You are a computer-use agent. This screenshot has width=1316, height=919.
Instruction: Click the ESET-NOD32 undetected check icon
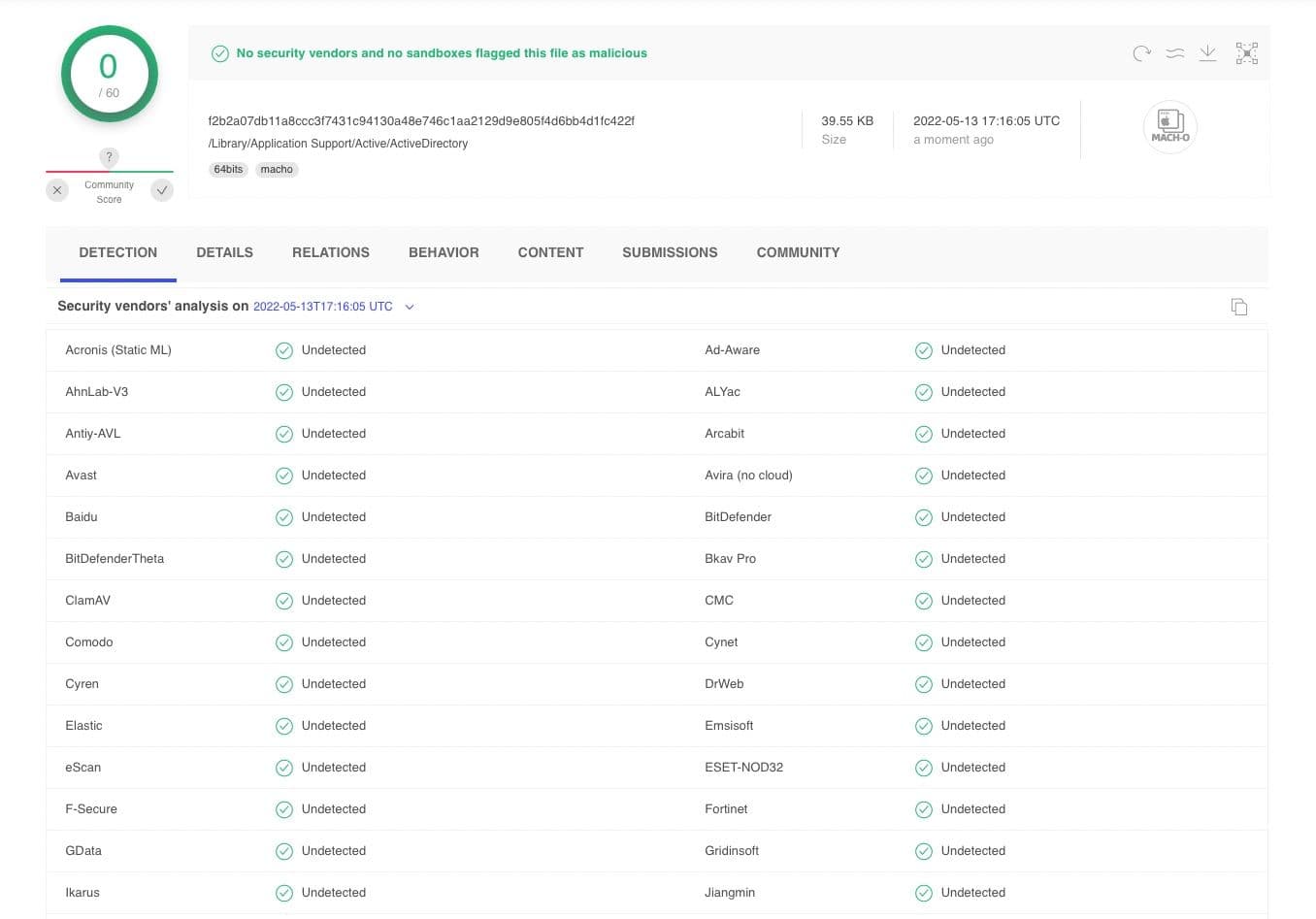coord(924,768)
